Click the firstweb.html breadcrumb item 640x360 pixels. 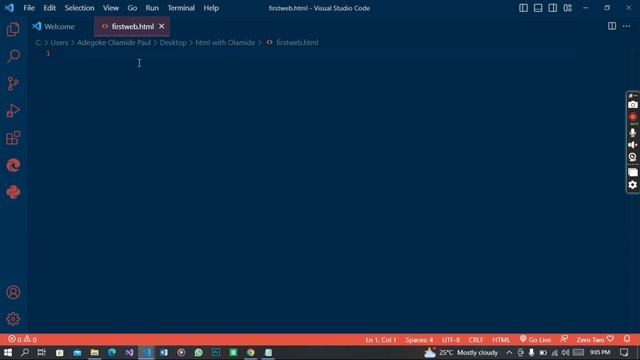click(297, 42)
